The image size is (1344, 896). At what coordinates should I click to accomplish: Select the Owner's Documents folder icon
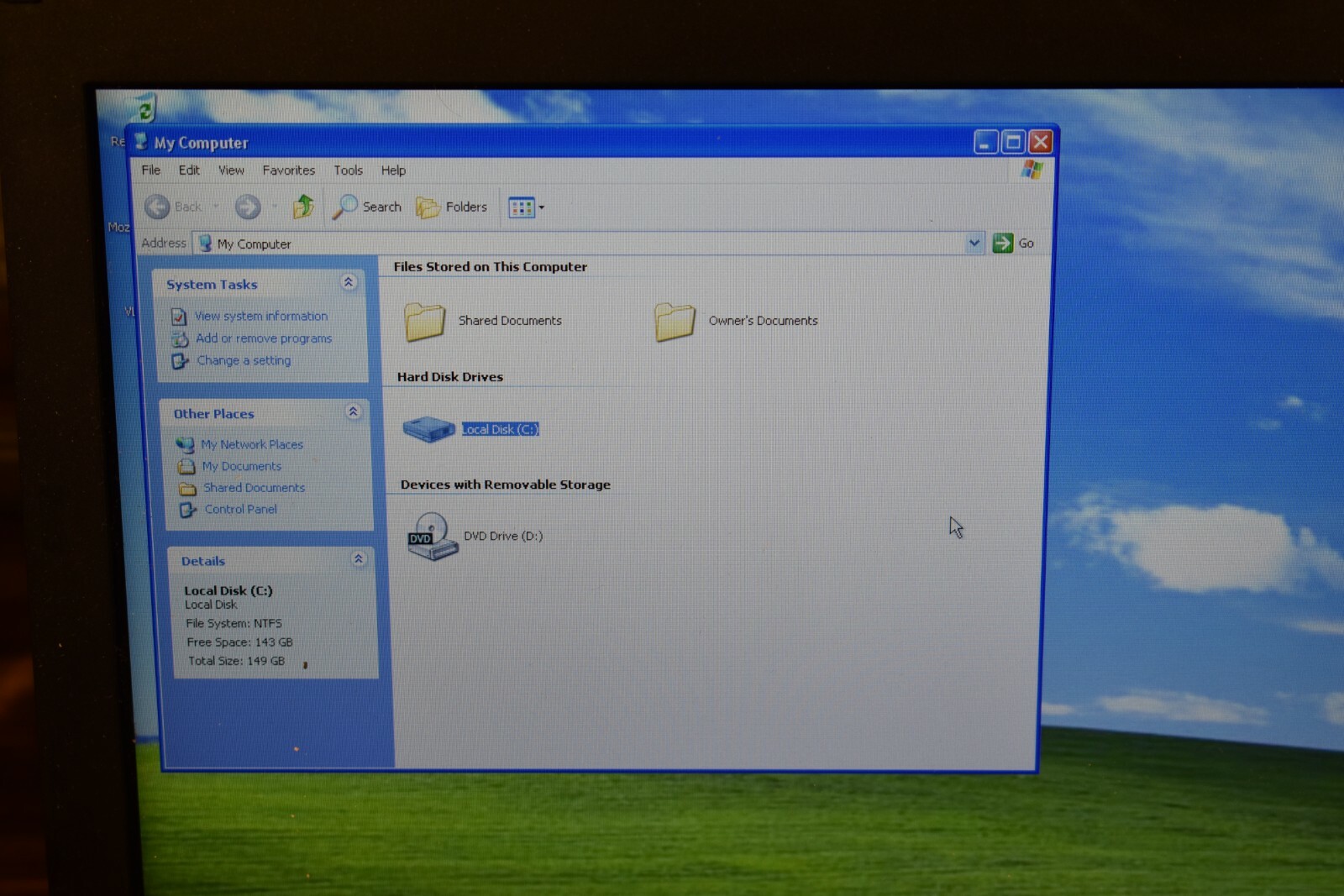point(675,322)
